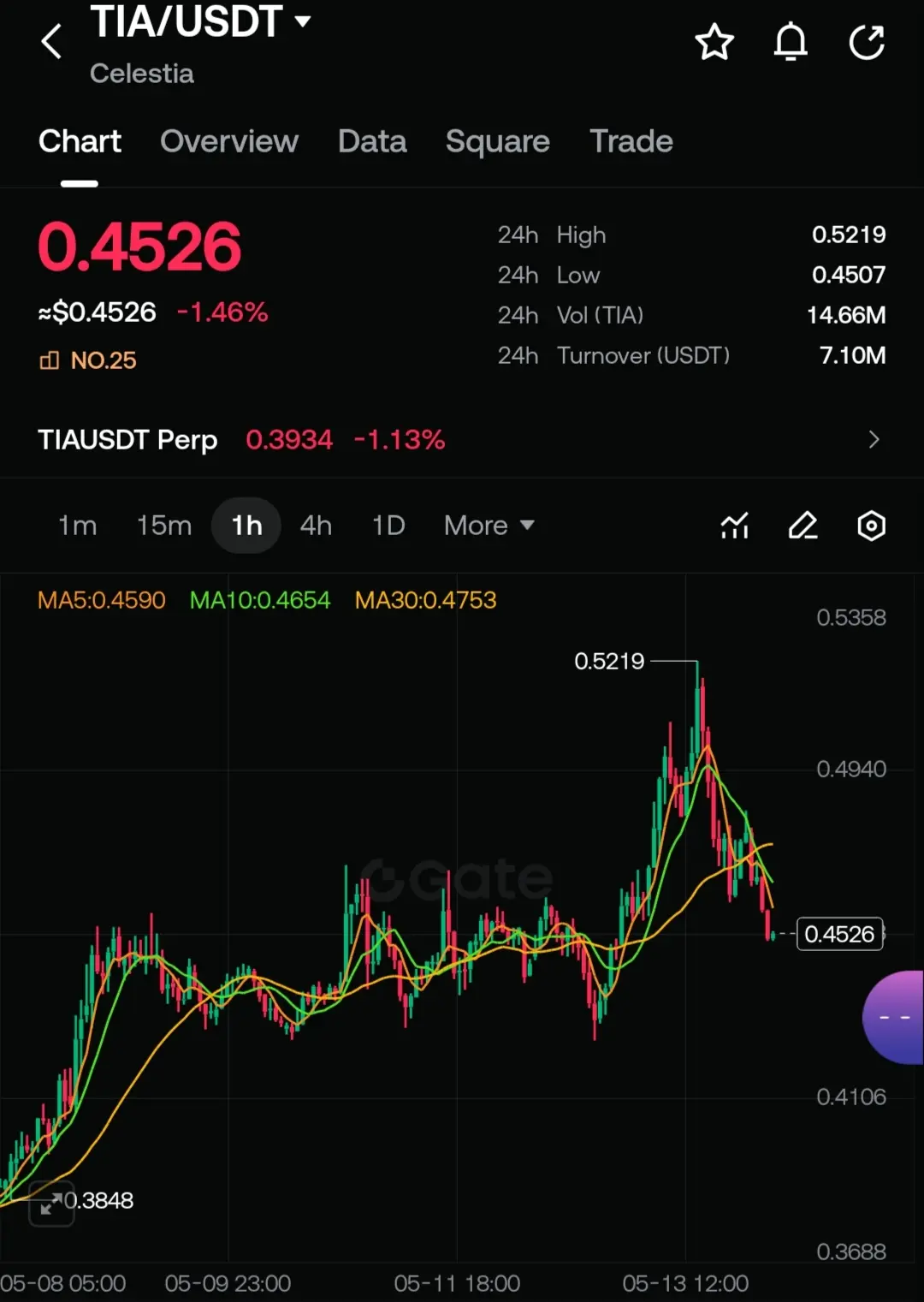Tap the 0.3688 price axis label
The height and width of the screenshot is (1302, 924).
[851, 1251]
